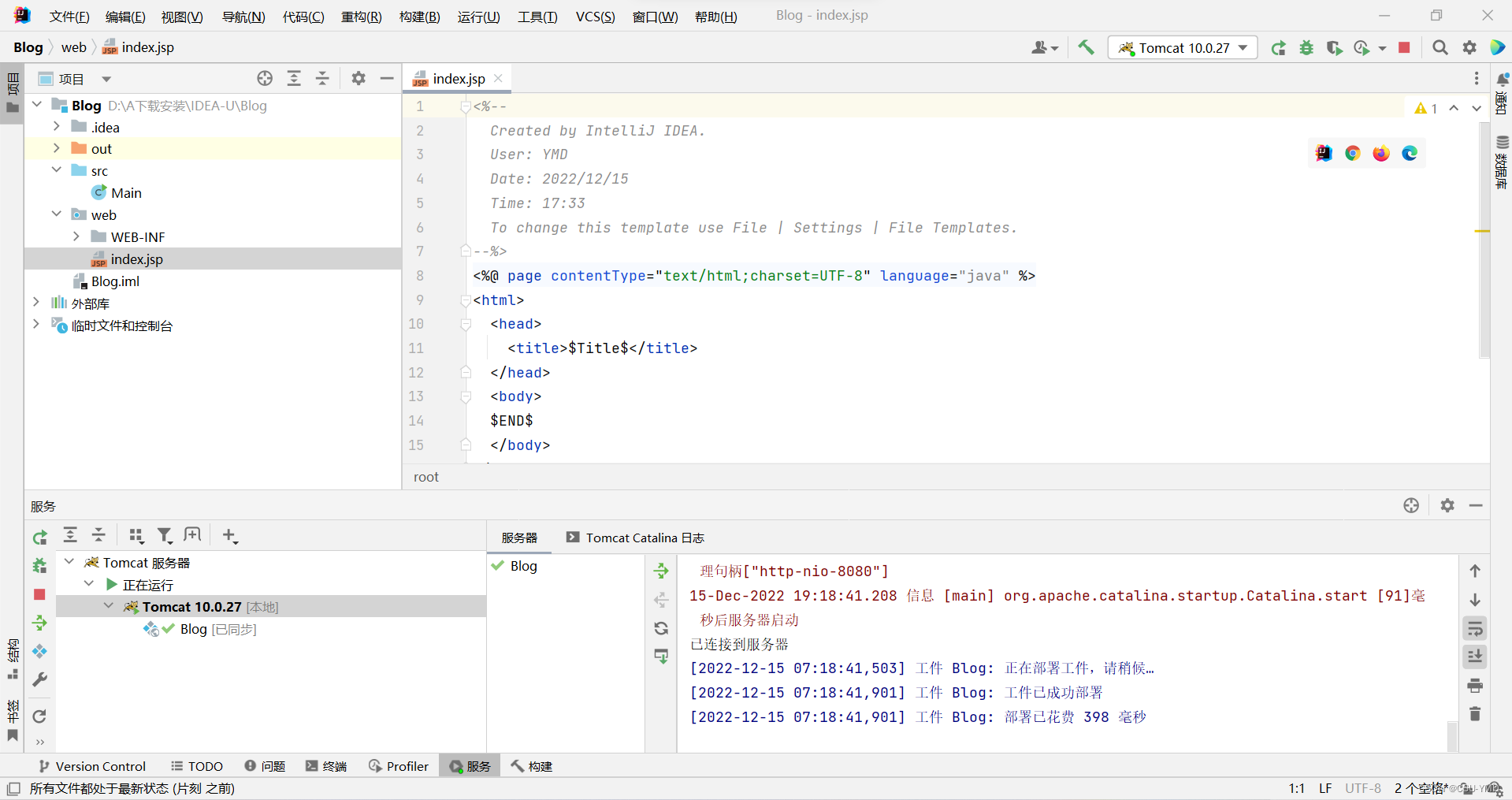
Task: Open the 导航(N) menu
Action: click(x=243, y=17)
